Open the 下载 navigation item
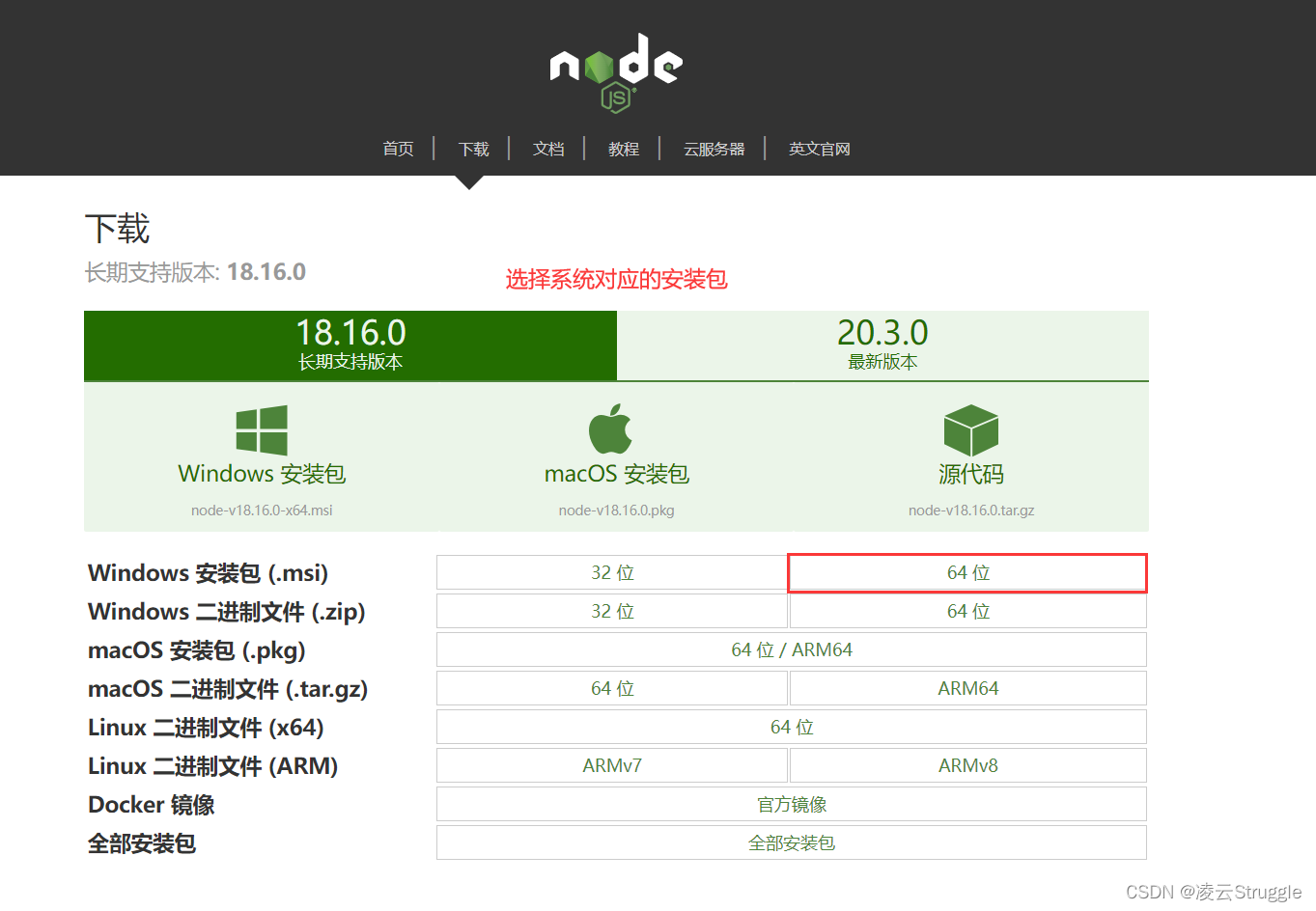Screen dimensions: 1316x911 coord(474,149)
